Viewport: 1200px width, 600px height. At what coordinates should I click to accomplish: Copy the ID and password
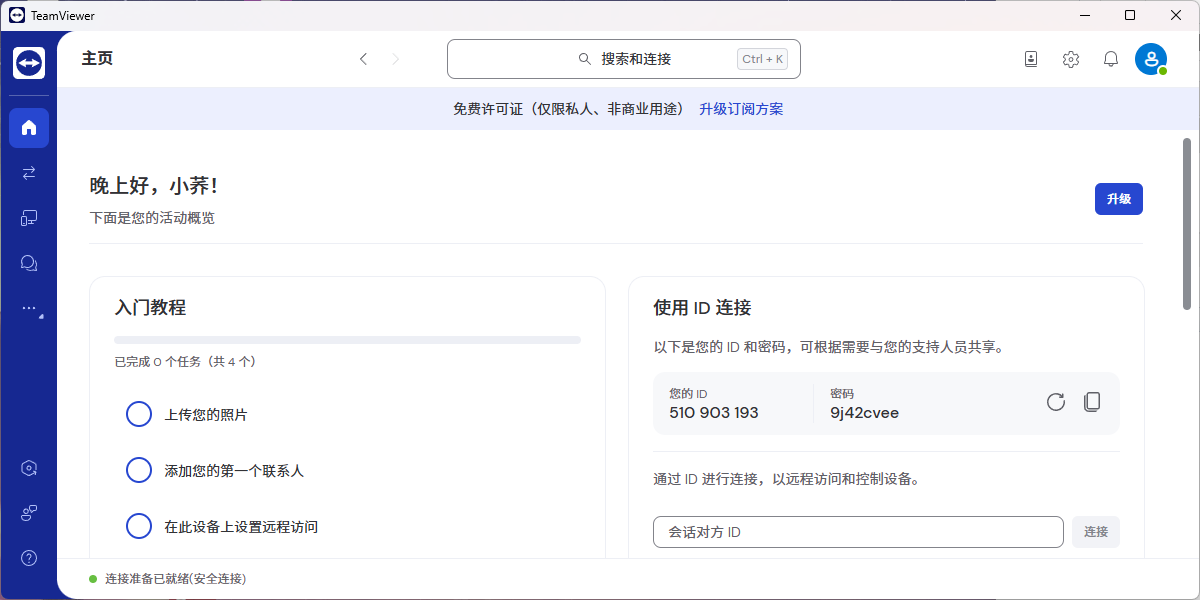[x=1092, y=402]
